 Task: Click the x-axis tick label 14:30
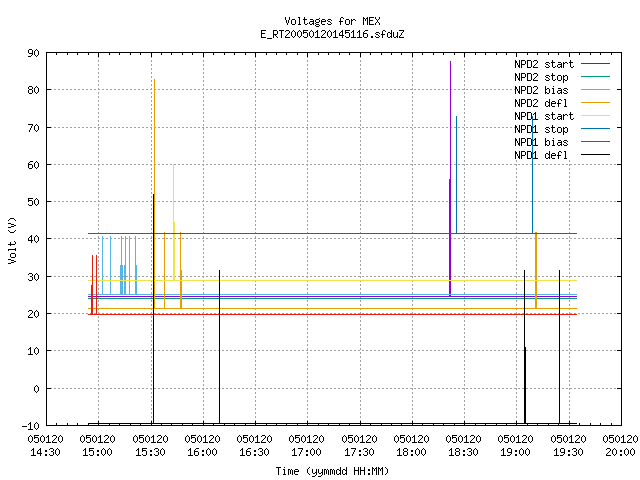tap(45, 452)
